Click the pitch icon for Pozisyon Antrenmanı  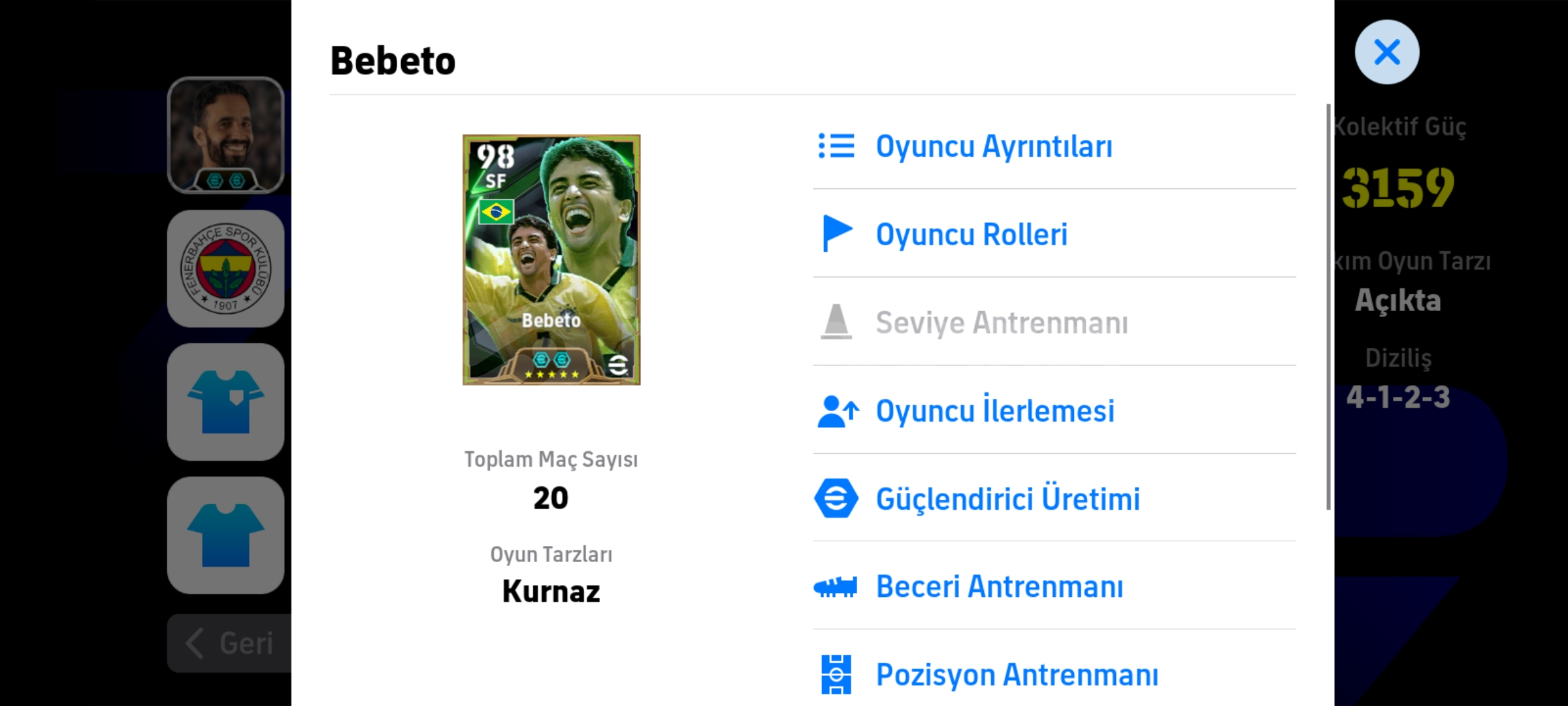(836, 674)
